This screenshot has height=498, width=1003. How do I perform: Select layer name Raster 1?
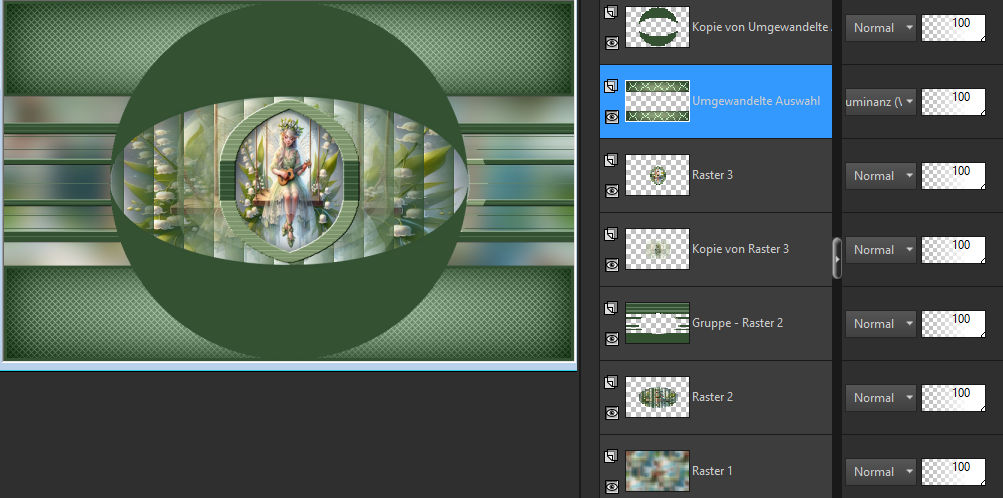click(x=712, y=471)
